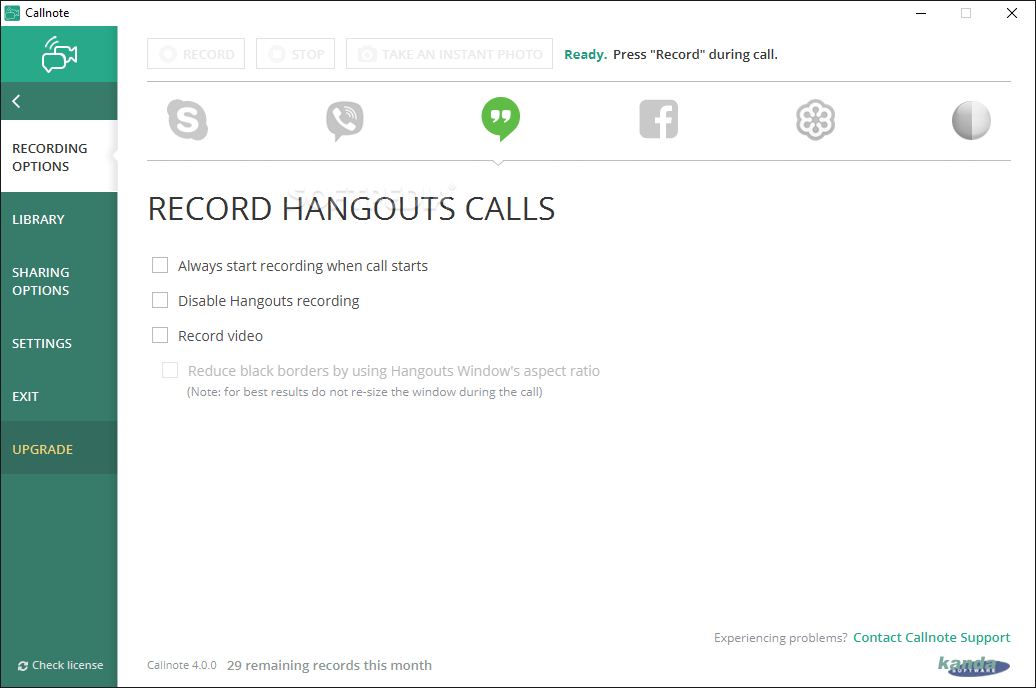
Task: Select the Facebook recording icon
Action: 659,119
